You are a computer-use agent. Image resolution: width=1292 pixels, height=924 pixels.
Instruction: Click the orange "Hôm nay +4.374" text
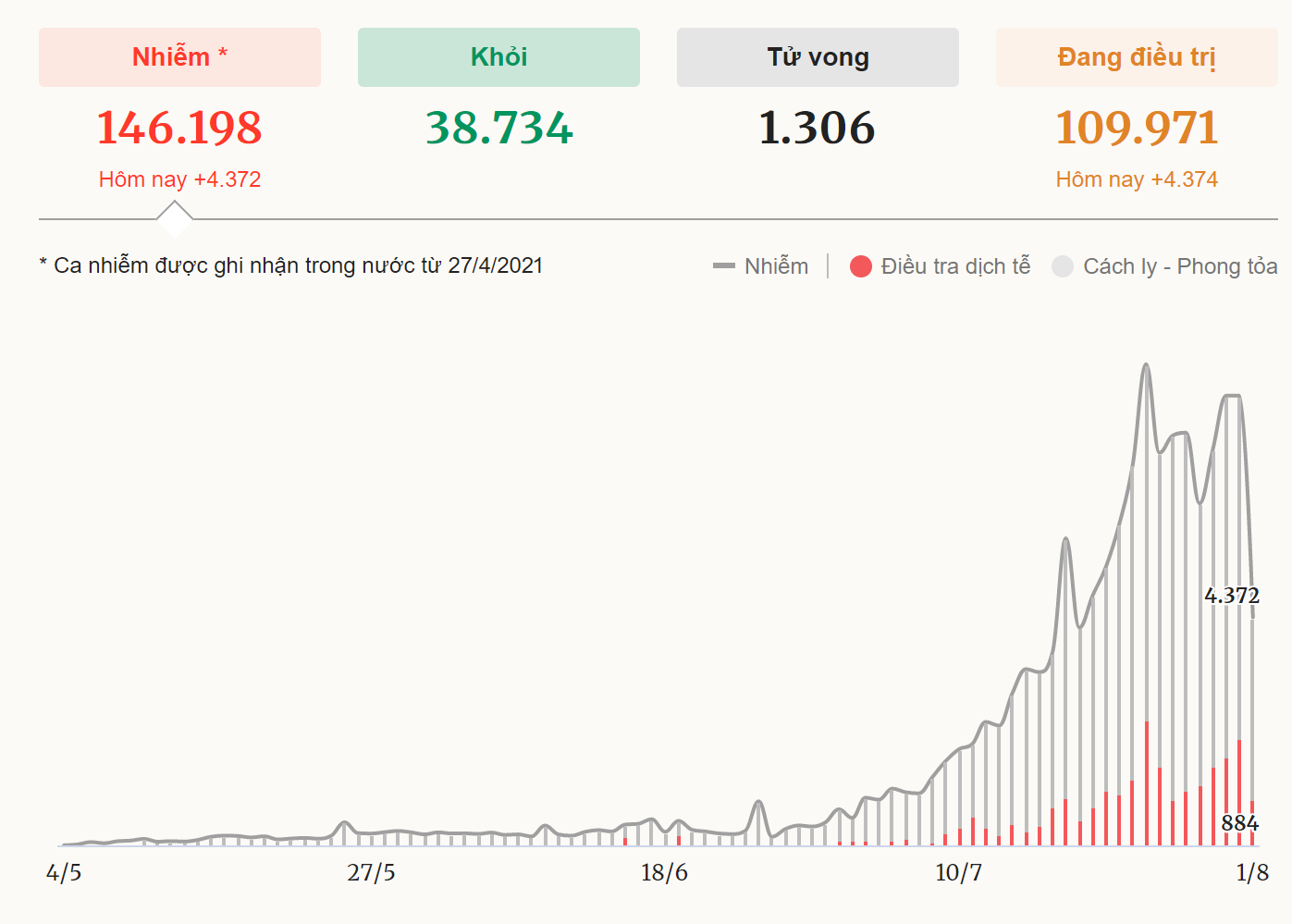coord(1137,179)
